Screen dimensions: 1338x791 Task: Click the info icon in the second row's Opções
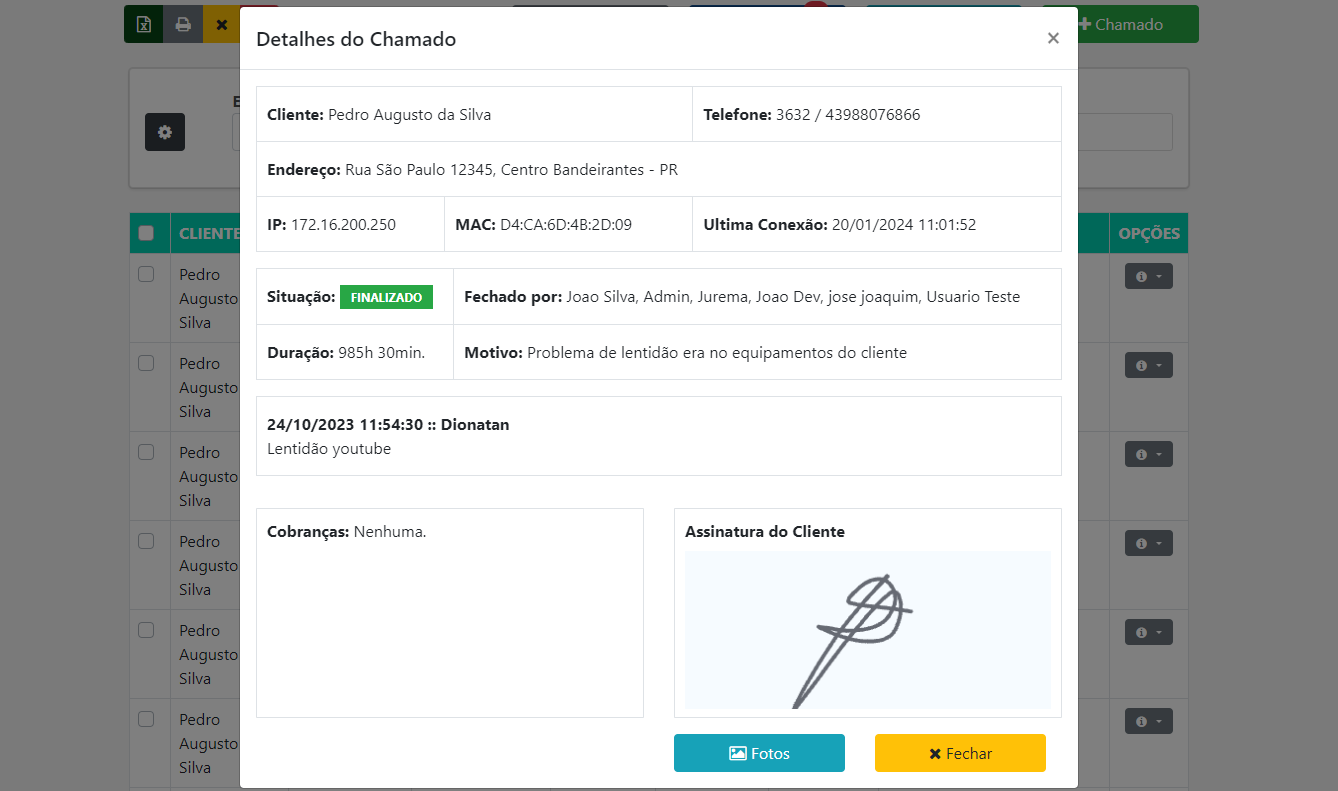tap(1143, 364)
